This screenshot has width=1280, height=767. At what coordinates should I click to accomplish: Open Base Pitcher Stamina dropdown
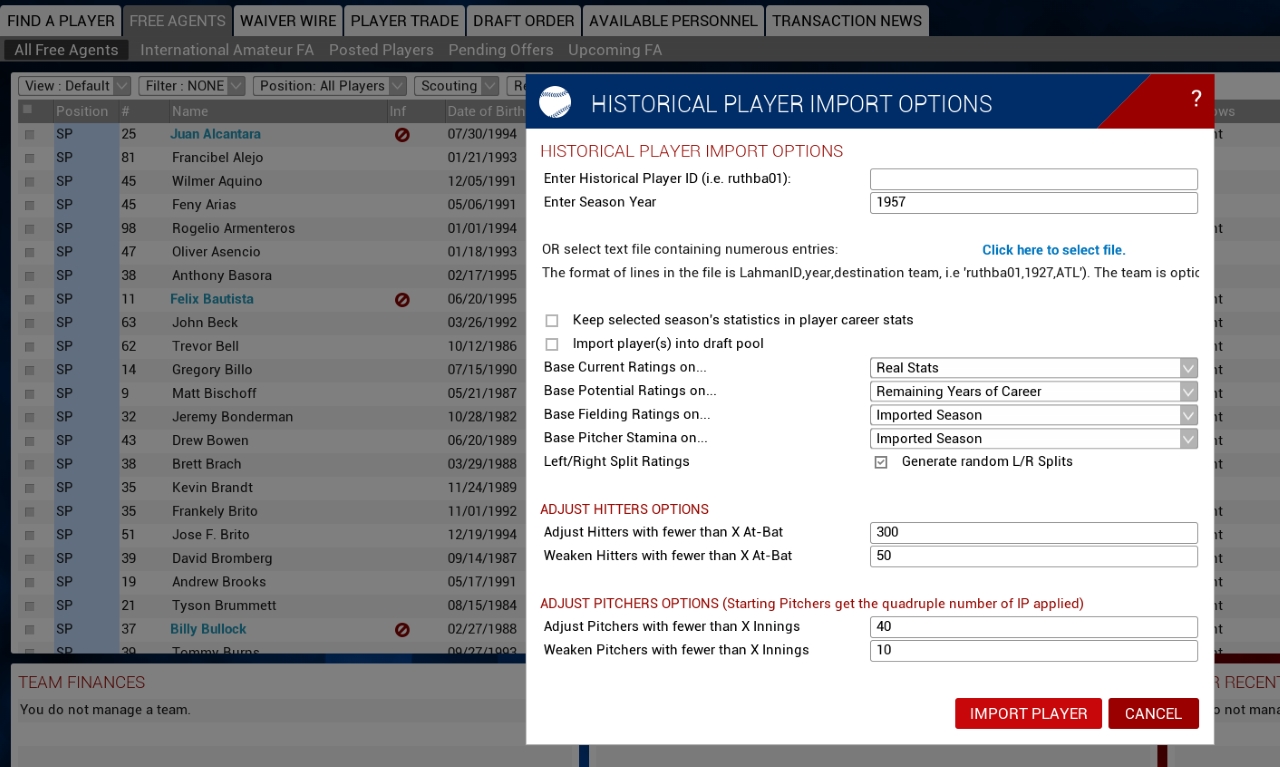[1033, 438]
